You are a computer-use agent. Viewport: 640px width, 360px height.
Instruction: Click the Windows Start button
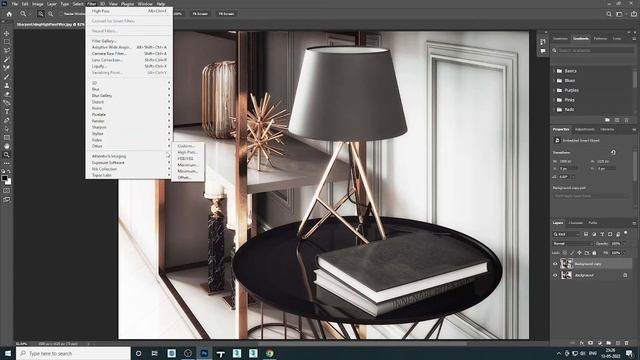tap(7, 353)
